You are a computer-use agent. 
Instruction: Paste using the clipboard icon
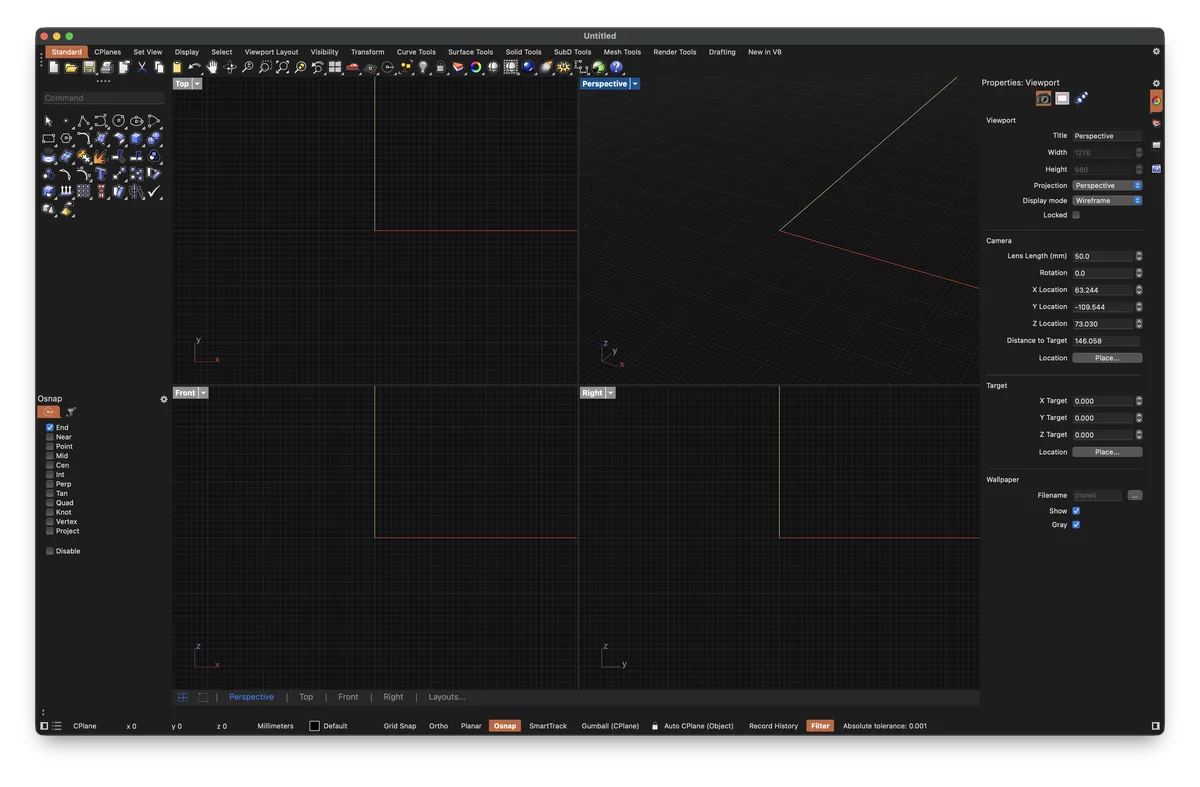click(x=177, y=68)
